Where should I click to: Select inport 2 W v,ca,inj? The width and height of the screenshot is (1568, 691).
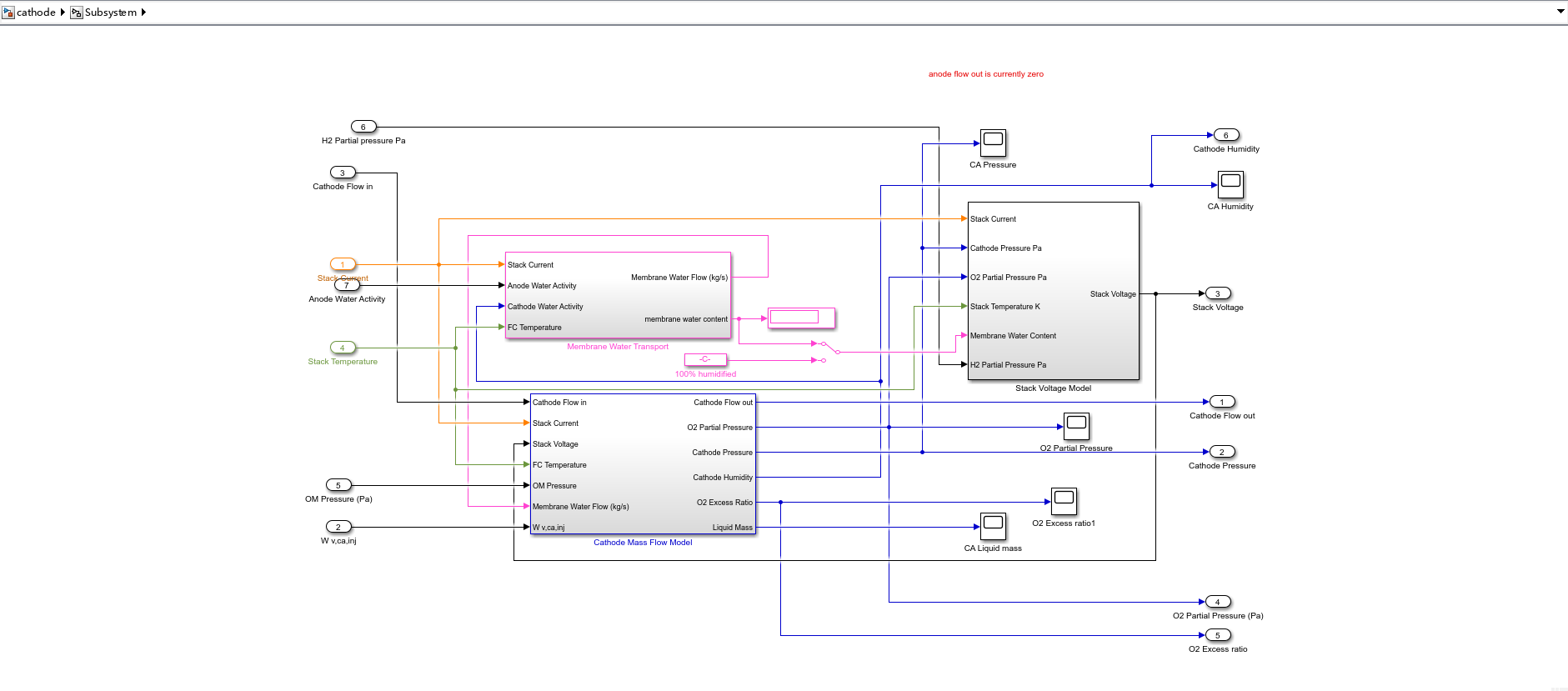(338, 527)
